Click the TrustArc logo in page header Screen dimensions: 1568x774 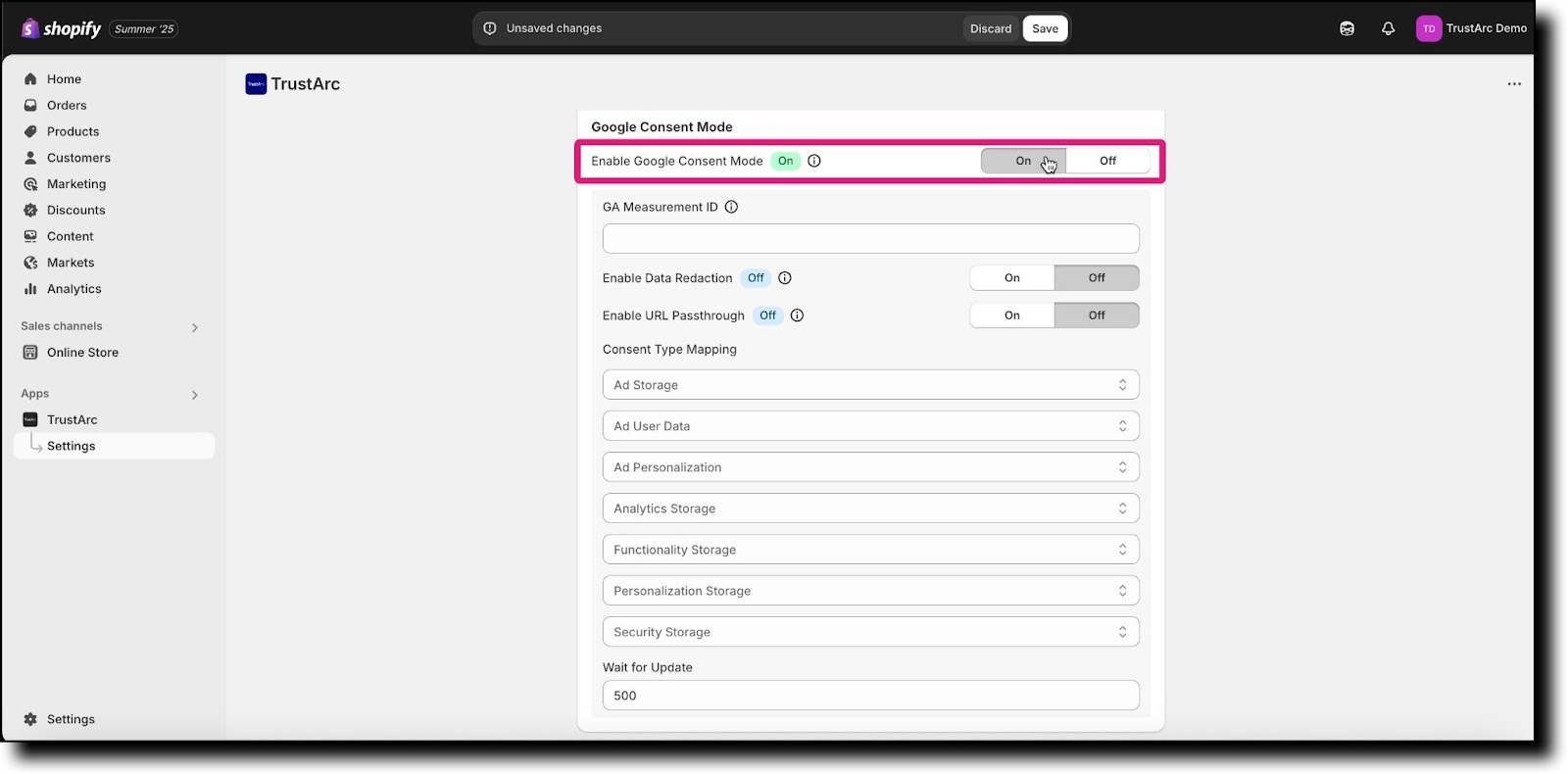tap(256, 84)
